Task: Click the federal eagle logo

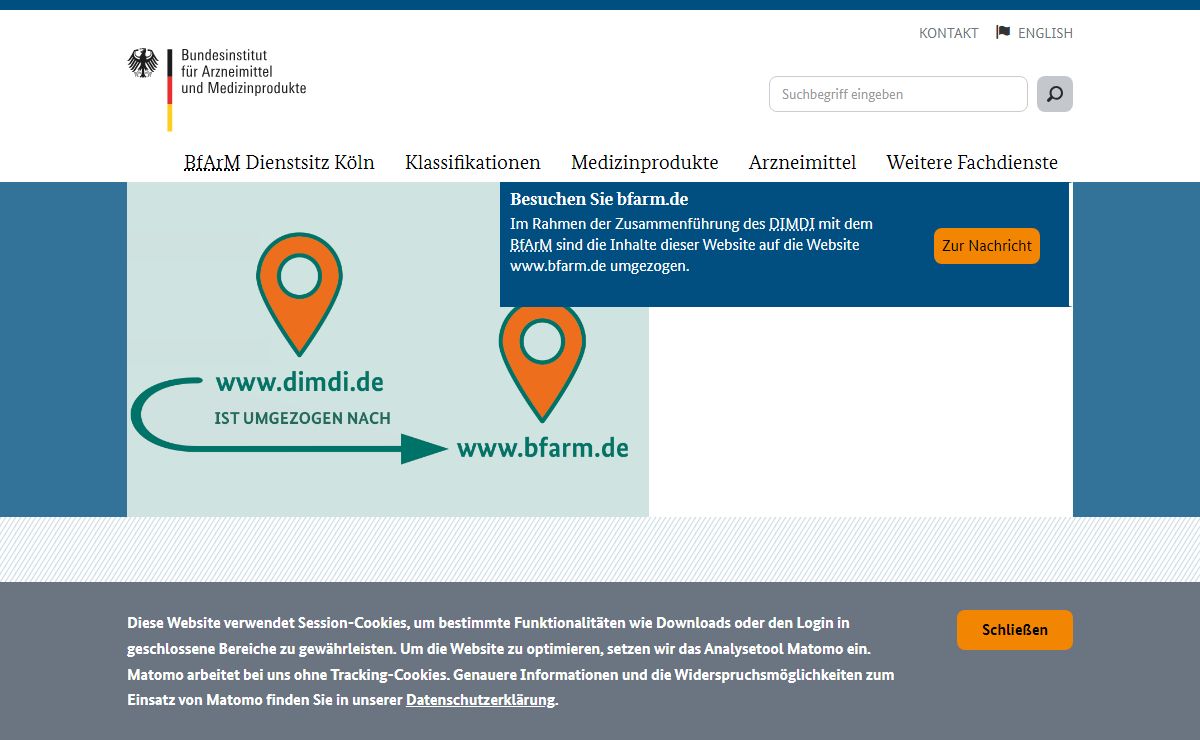Action: click(x=143, y=64)
